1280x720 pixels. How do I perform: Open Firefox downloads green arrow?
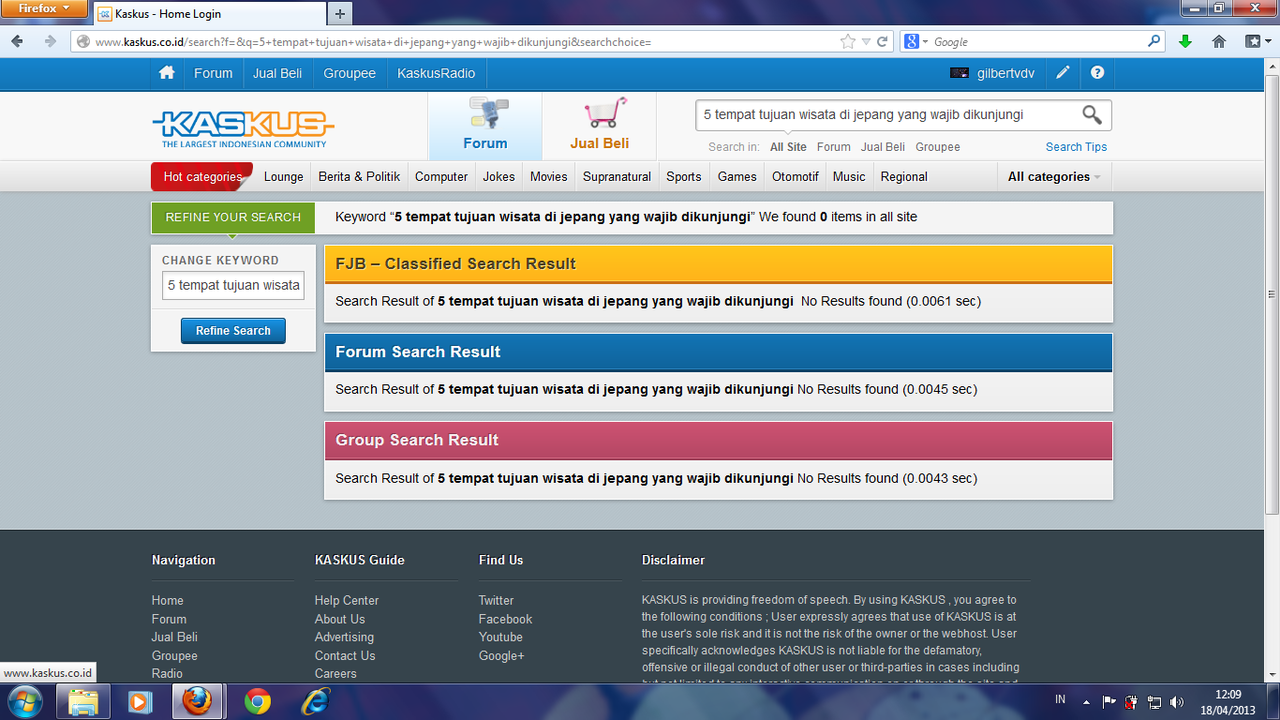pos(1185,42)
